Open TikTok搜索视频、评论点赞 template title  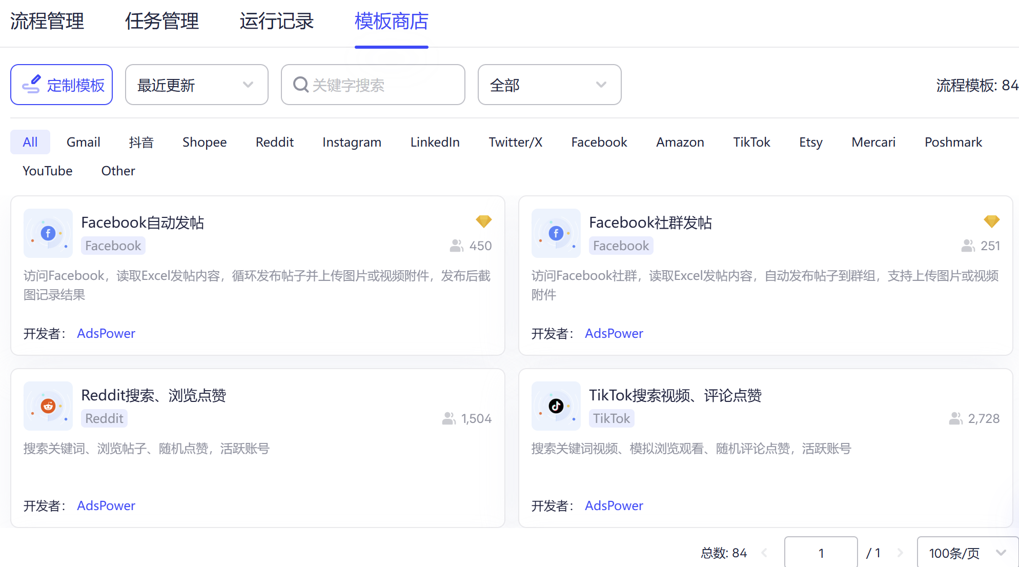pyautogui.click(x=675, y=395)
